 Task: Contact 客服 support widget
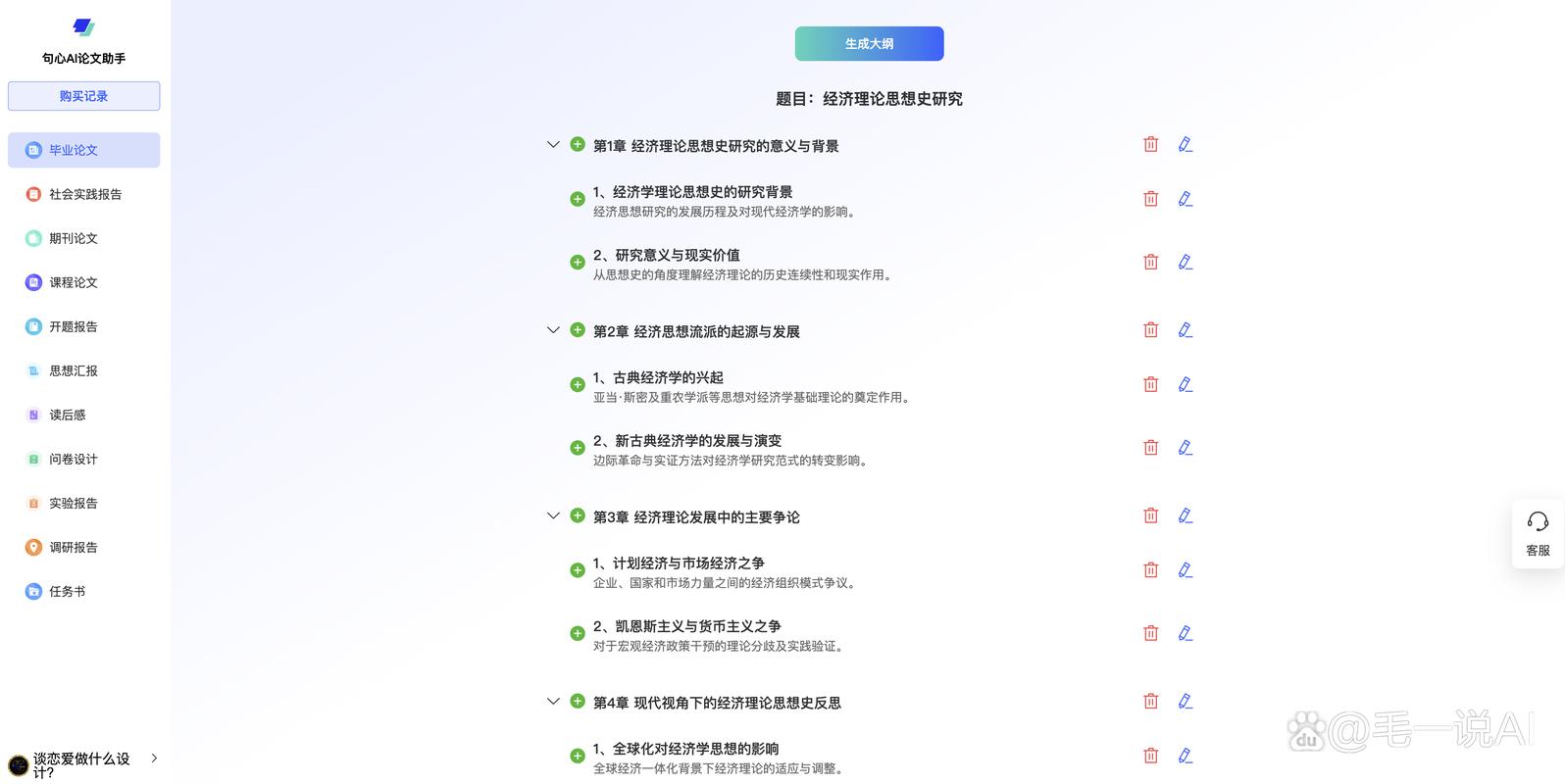click(1538, 534)
